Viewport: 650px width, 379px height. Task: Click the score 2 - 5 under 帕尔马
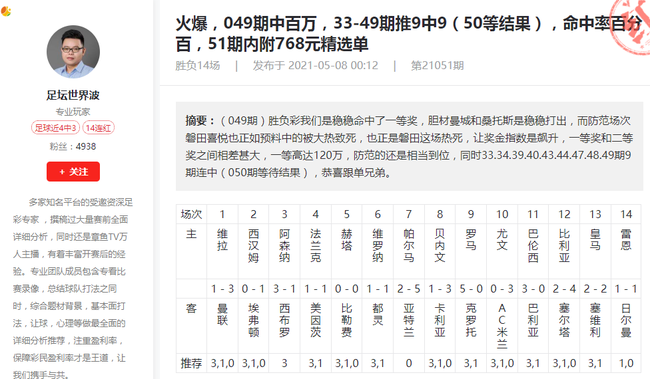tap(409, 289)
